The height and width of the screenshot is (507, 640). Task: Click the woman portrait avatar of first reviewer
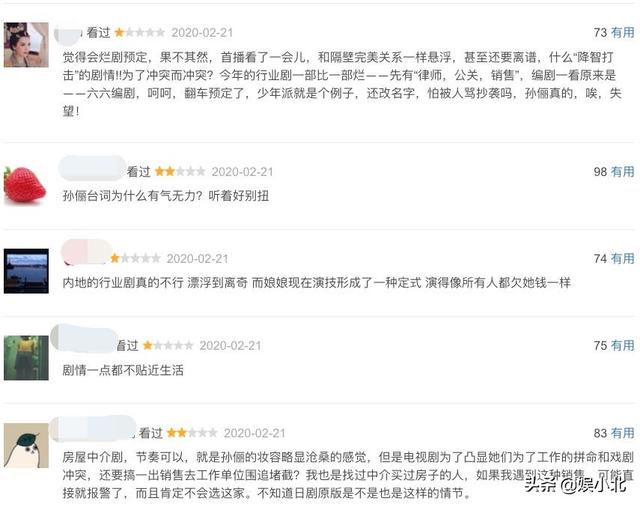26,45
